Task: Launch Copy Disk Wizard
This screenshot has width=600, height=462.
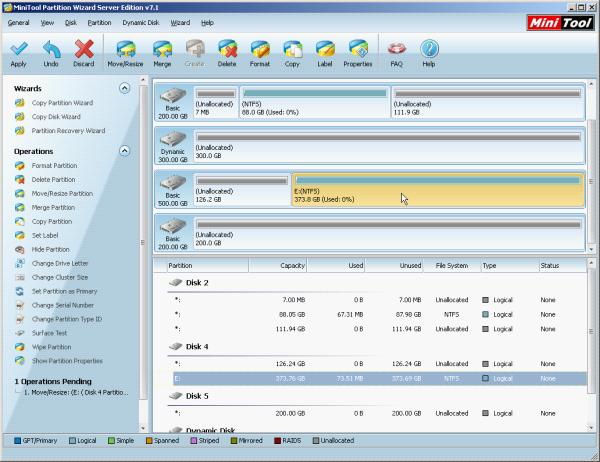Action: [x=56, y=117]
